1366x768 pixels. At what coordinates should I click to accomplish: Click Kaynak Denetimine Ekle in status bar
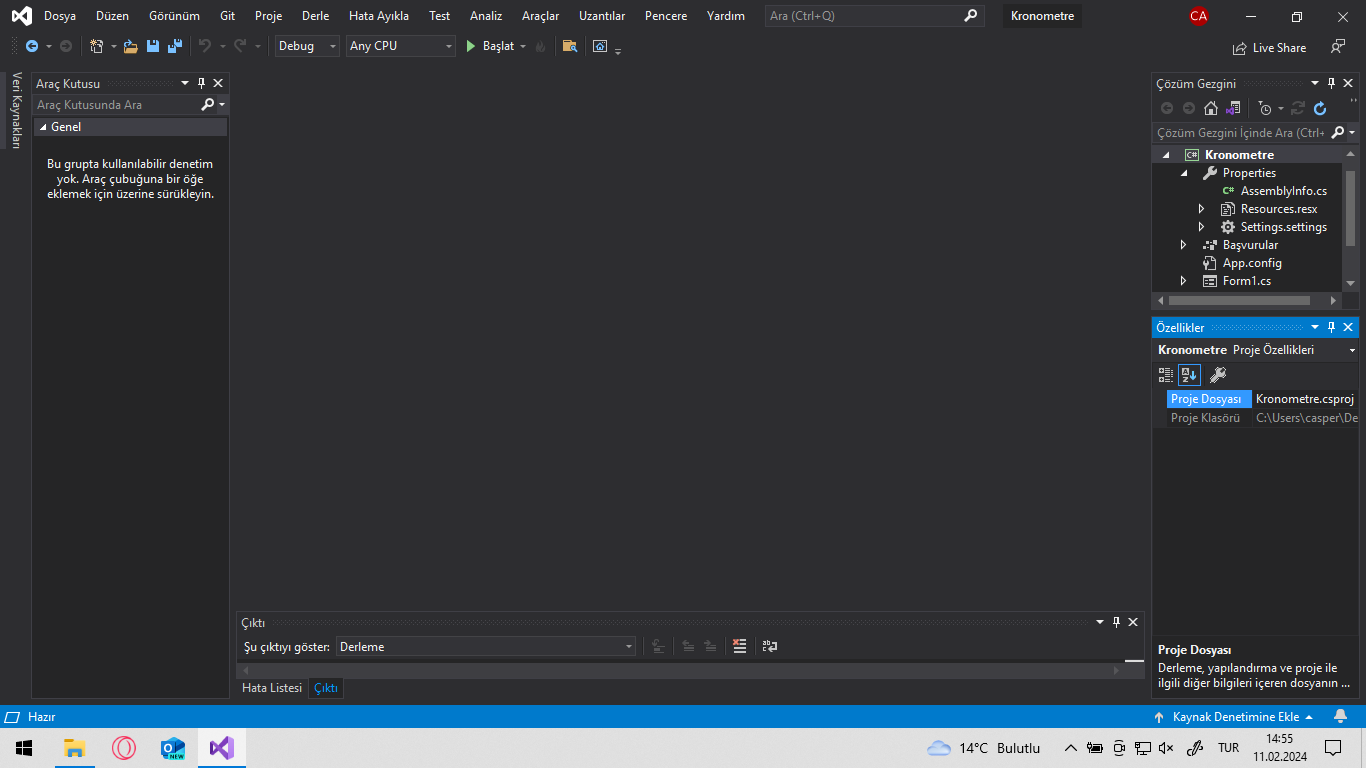(x=1234, y=717)
